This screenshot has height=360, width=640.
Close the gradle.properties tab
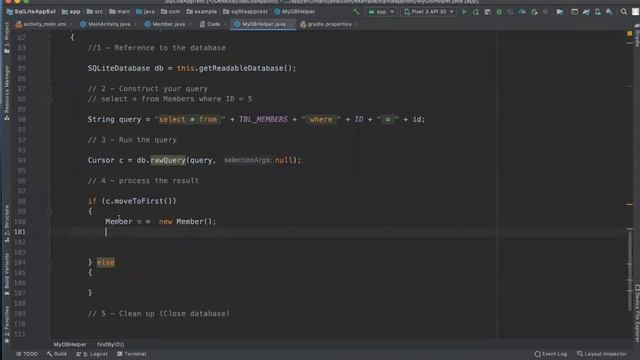[x=356, y=24]
